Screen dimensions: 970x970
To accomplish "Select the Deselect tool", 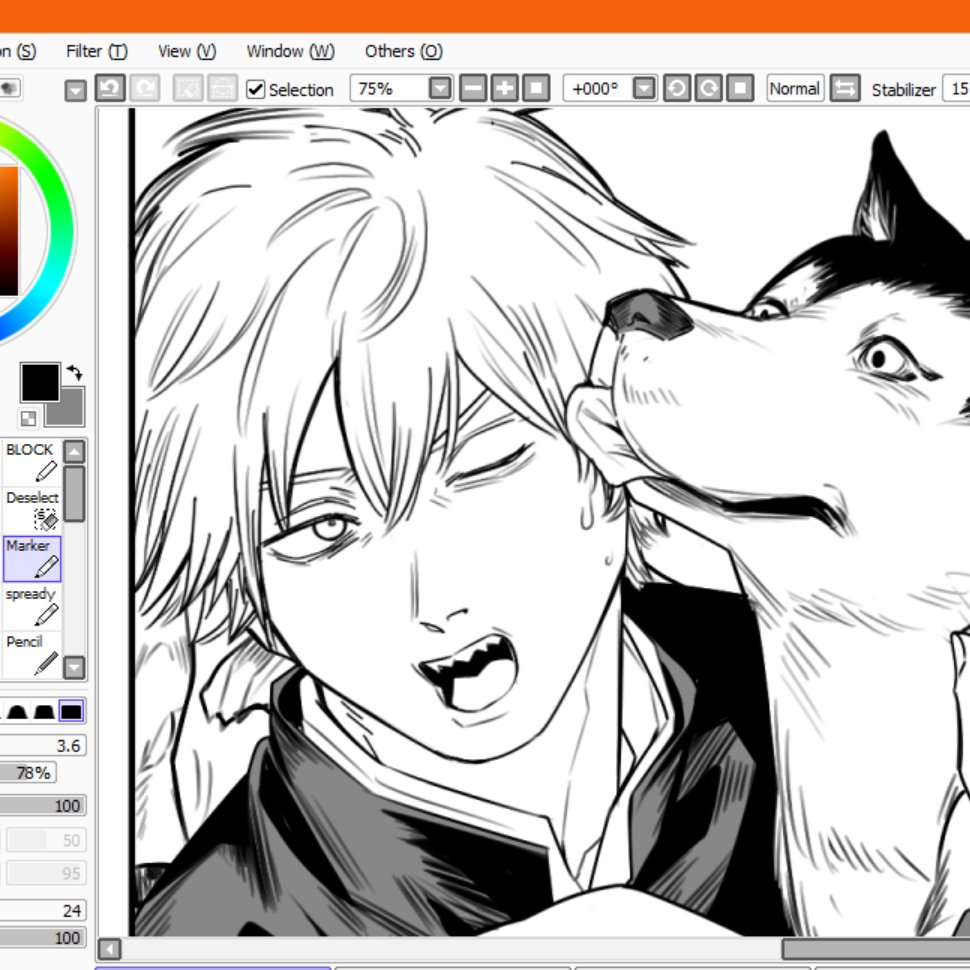I will pyautogui.click(x=32, y=511).
